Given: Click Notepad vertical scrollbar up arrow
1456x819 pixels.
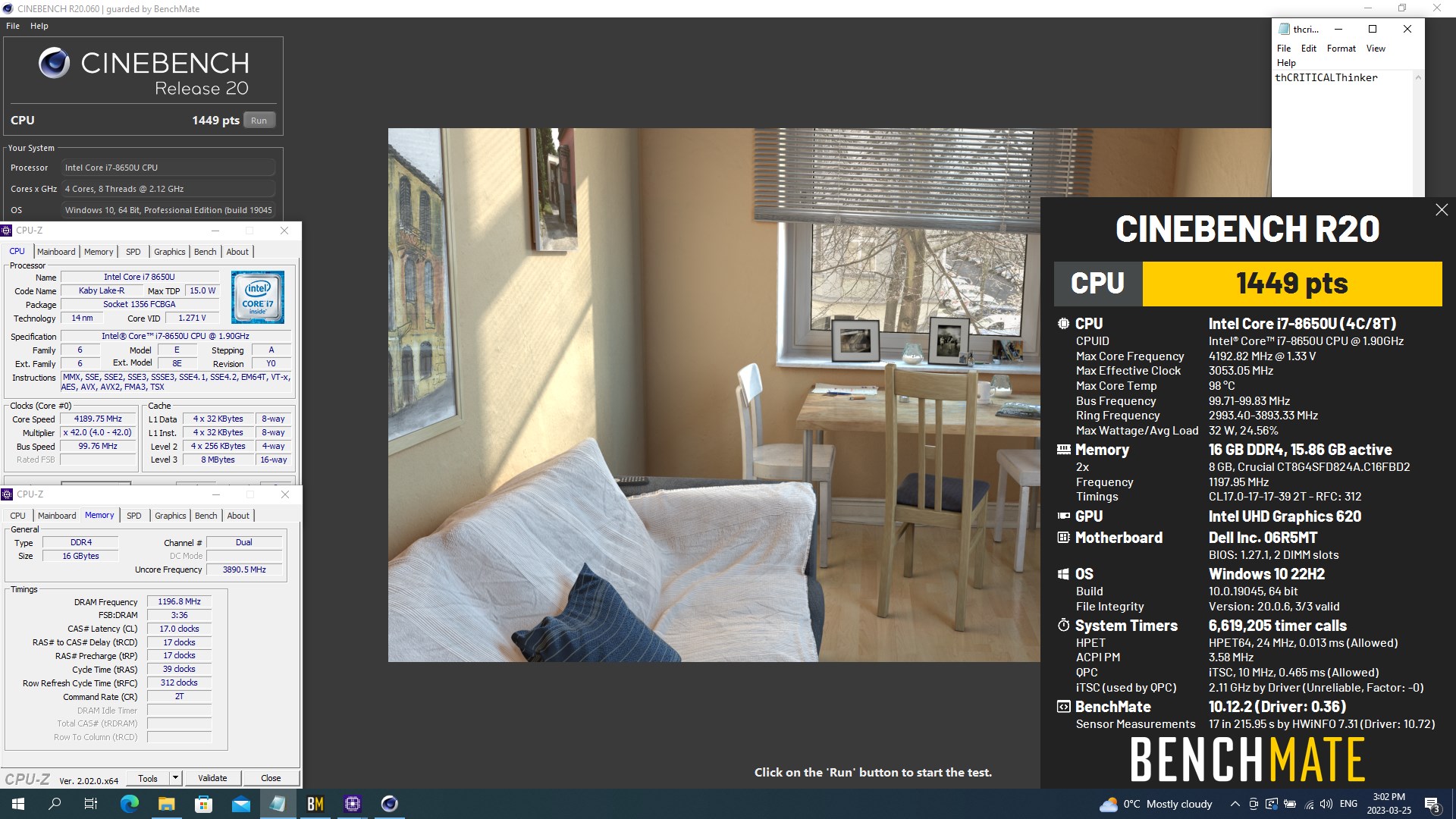Looking at the screenshot, I should [x=1418, y=77].
